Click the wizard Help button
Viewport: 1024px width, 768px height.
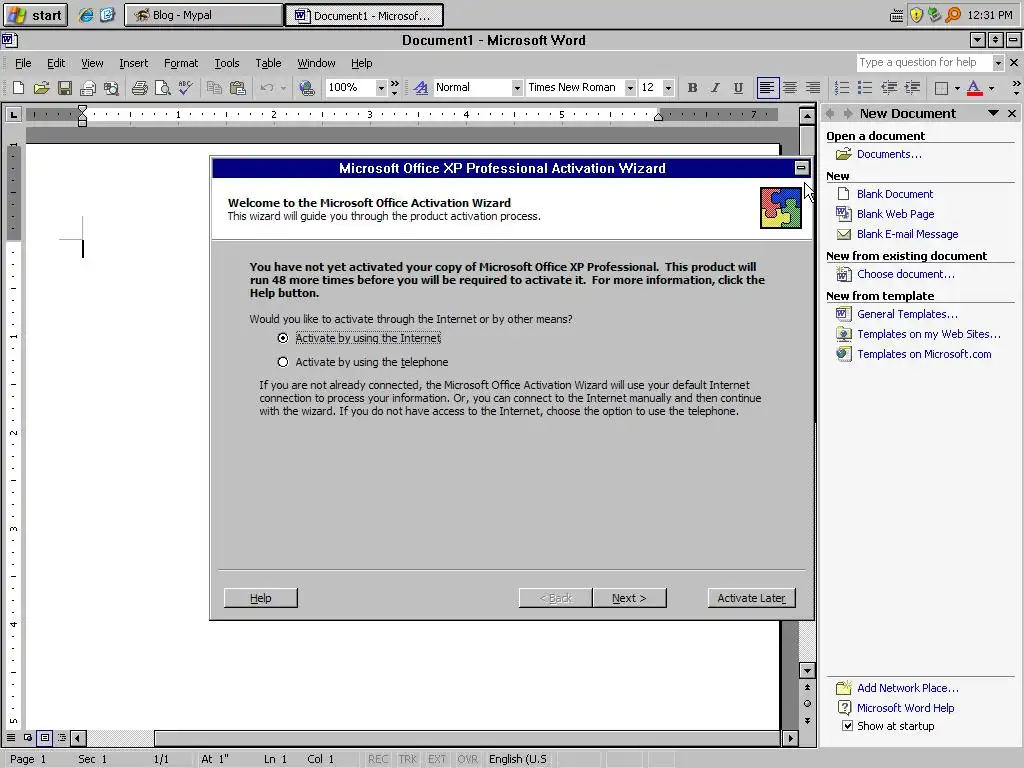[x=261, y=598]
